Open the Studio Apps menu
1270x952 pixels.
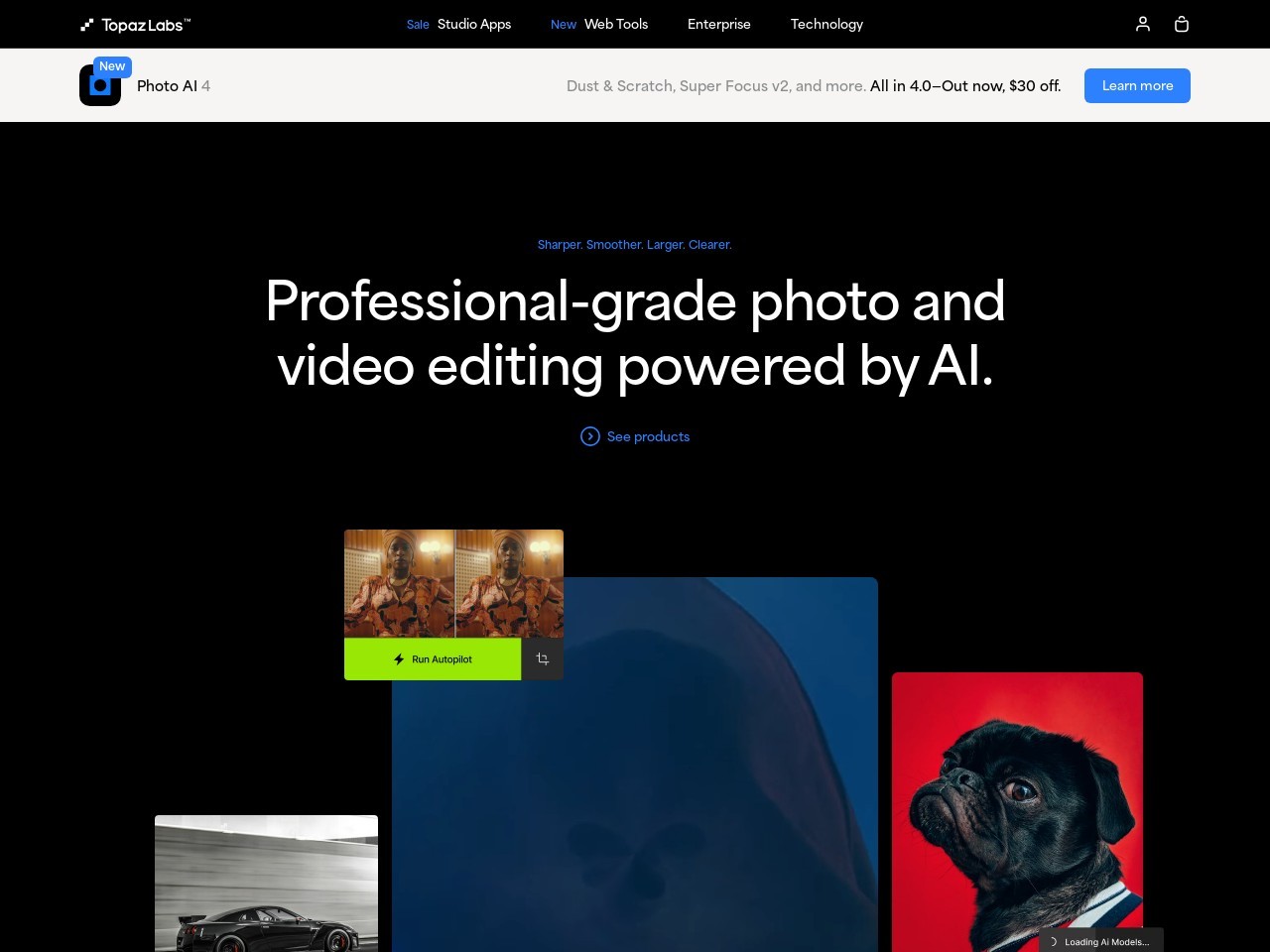click(474, 24)
